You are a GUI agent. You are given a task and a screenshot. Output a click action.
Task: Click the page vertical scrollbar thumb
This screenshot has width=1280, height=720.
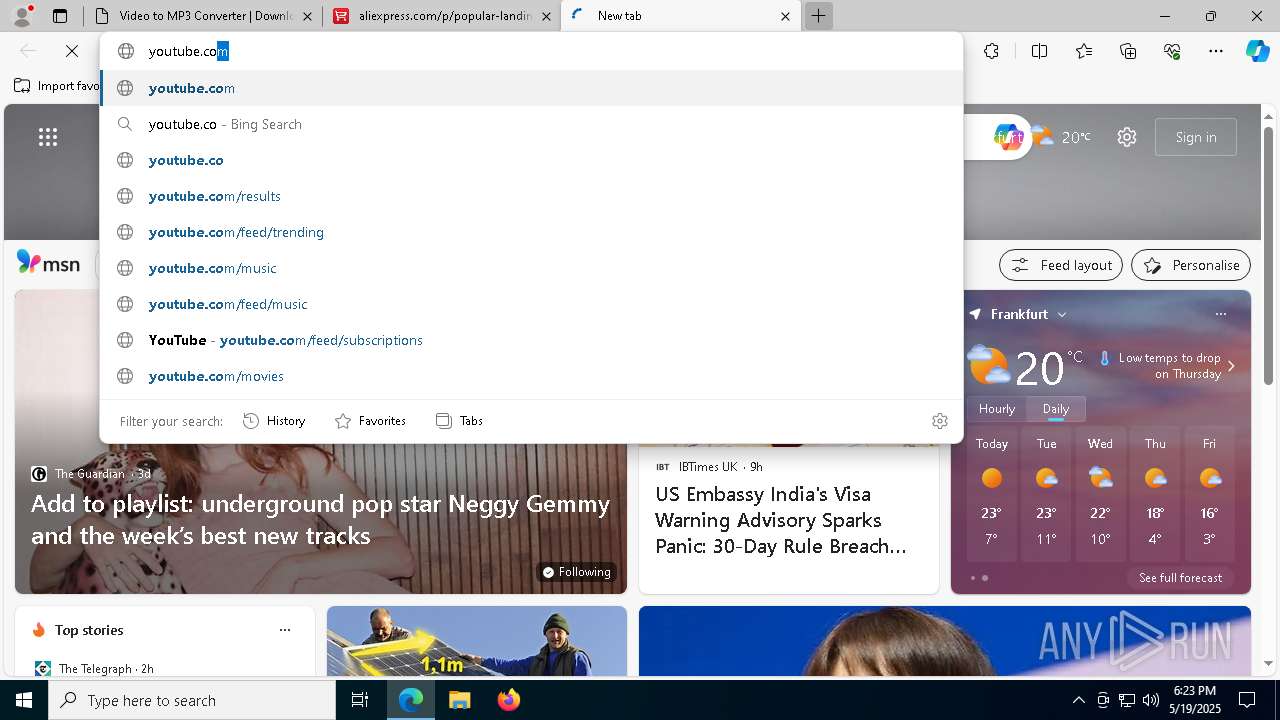click(1268, 255)
